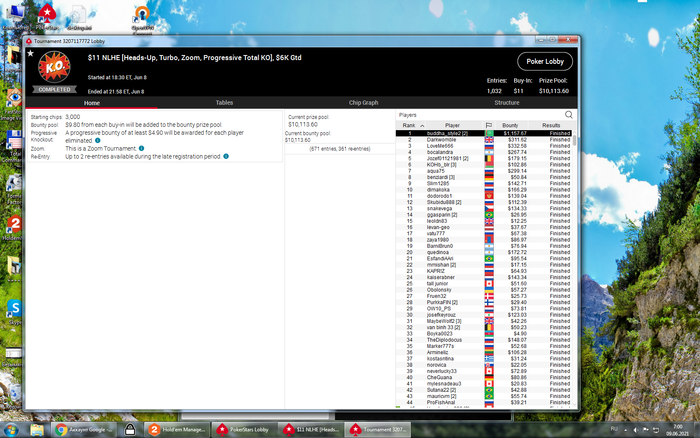Viewport: 700px width, 438px height.
Task: Sort the list by Bounty column
Action: click(510, 125)
